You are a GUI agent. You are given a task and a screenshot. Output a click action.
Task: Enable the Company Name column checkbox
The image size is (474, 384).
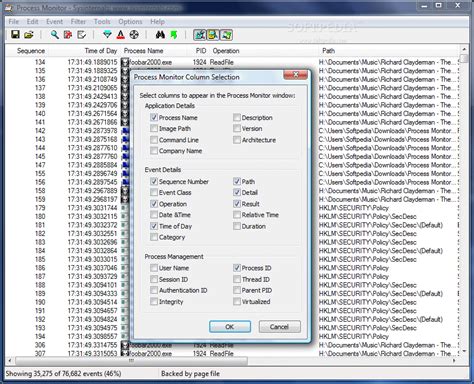(154, 151)
